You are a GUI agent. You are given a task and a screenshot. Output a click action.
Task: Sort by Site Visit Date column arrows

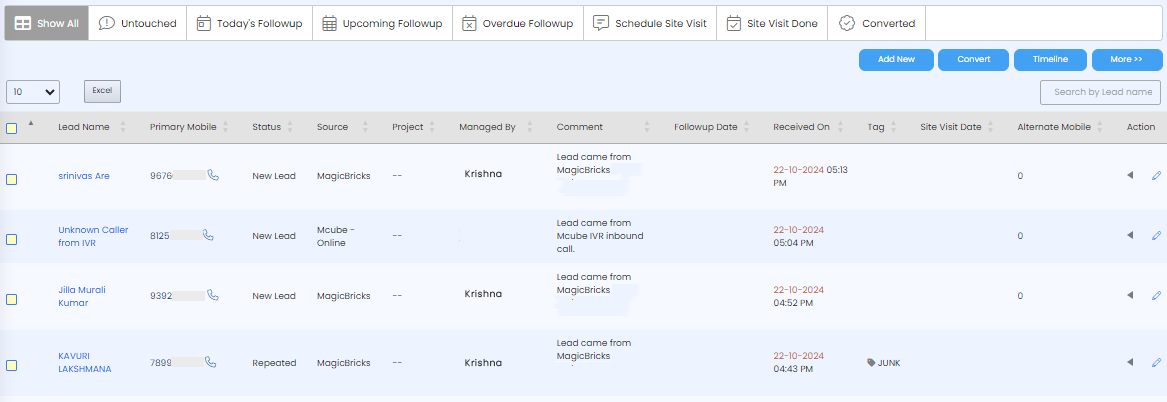(991, 127)
